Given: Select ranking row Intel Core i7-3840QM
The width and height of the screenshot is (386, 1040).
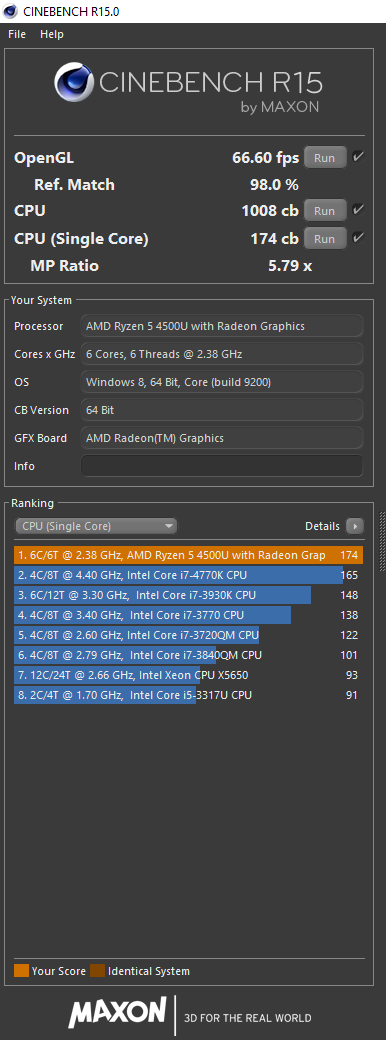Looking at the screenshot, I should (188, 655).
